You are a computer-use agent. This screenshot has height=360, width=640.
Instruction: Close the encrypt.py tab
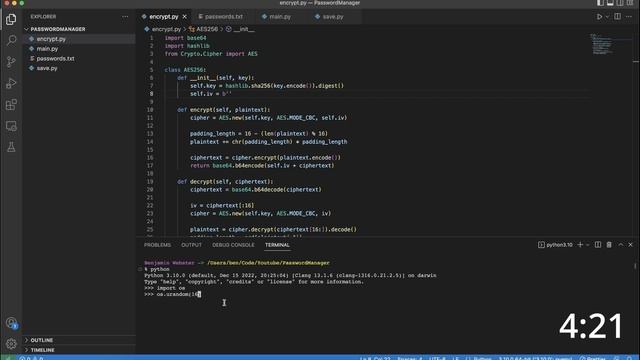coord(184,17)
